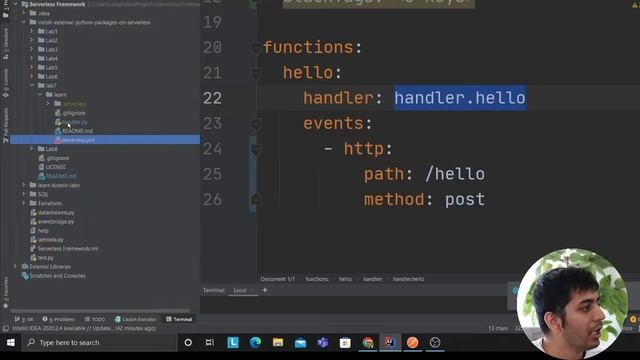Image resolution: width=640 pixels, height=360 pixels.
Task: Expand the .serverless folder under learn
Action: coord(48,104)
